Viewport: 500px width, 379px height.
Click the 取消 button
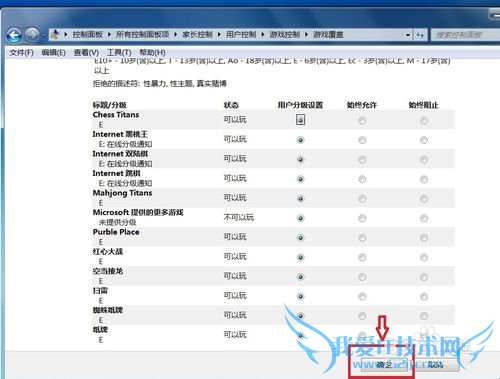[435, 365]
